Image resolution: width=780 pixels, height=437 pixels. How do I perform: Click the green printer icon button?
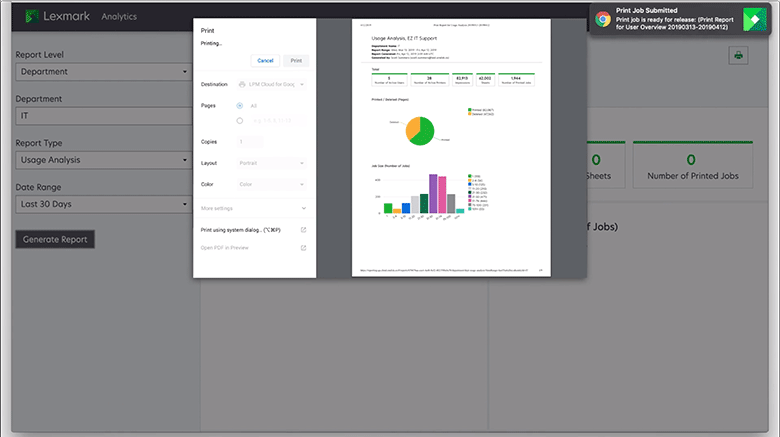point(738,56)
